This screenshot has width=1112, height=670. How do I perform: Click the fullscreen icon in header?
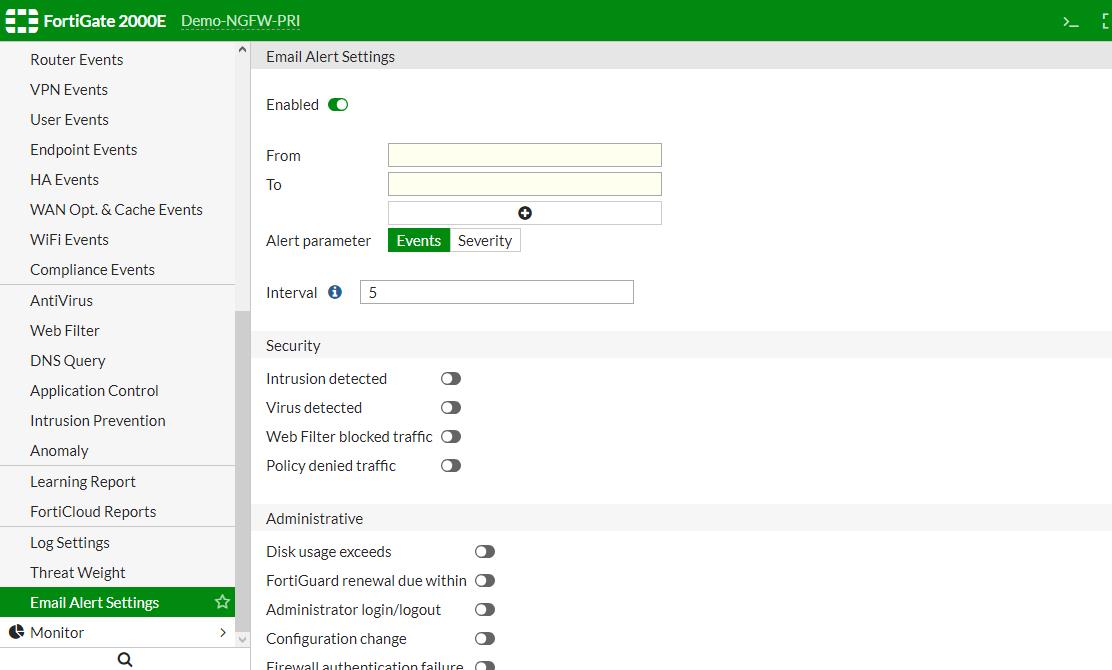(x=1106, y=22)
